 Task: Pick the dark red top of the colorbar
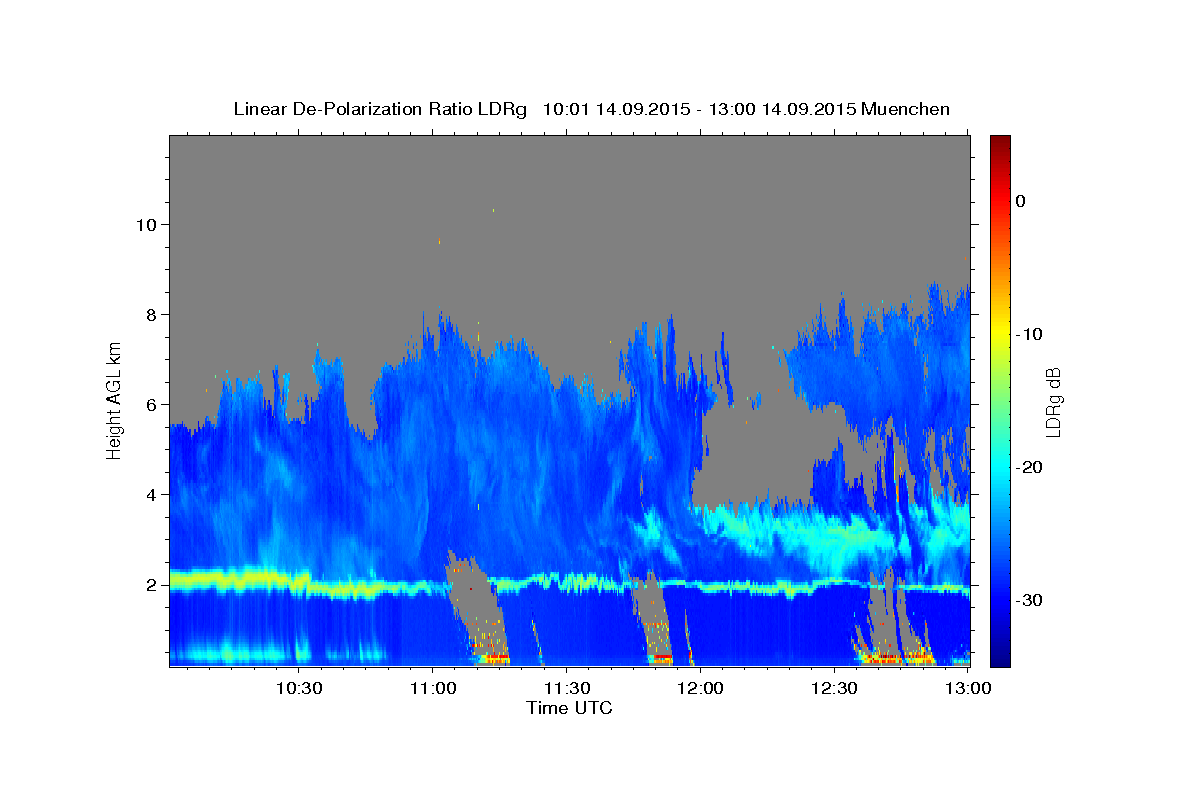click(x=1000, y=145)
